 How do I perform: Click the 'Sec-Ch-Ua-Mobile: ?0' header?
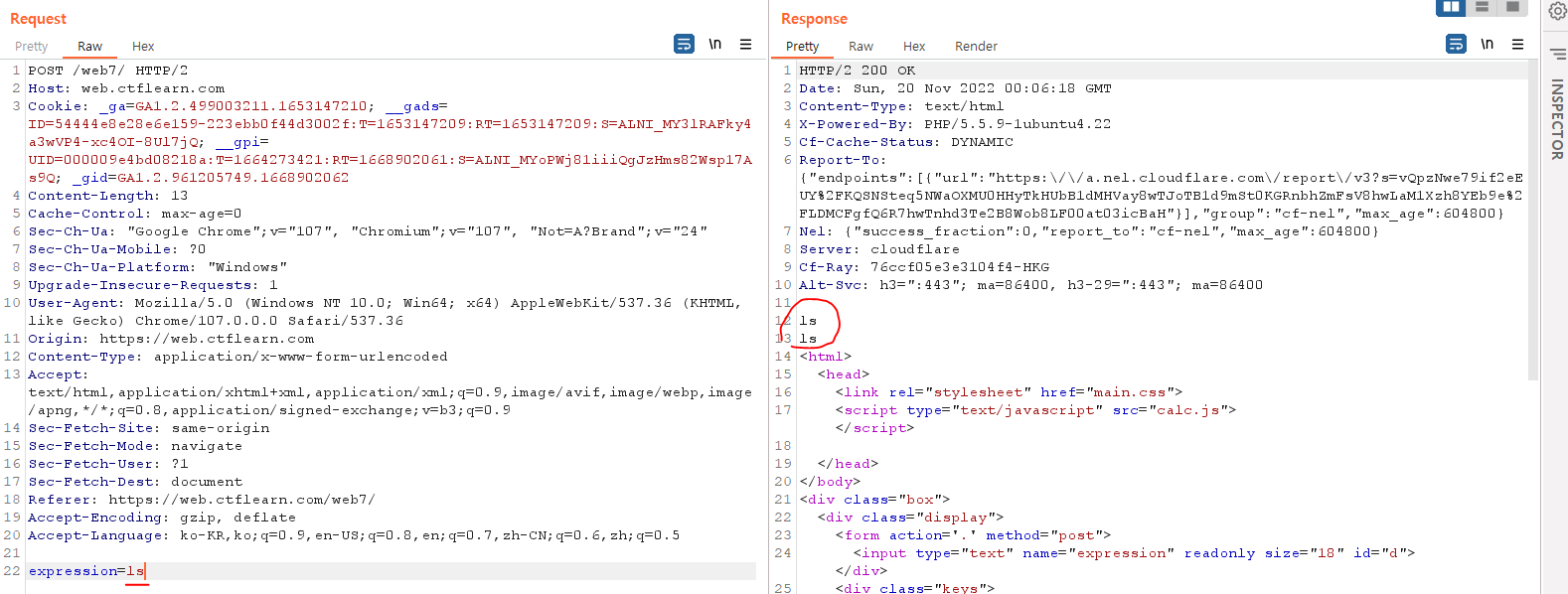tap(116, 249)
